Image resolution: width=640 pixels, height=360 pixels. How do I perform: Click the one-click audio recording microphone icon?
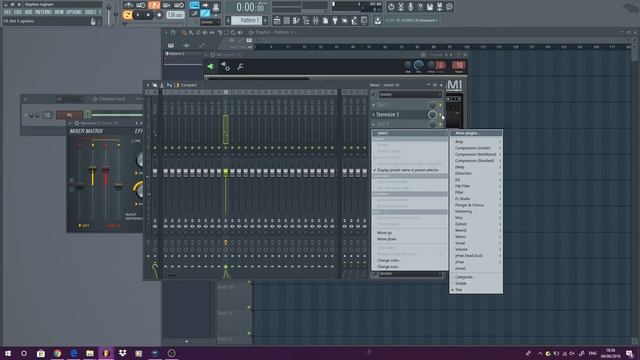(410, 7)
